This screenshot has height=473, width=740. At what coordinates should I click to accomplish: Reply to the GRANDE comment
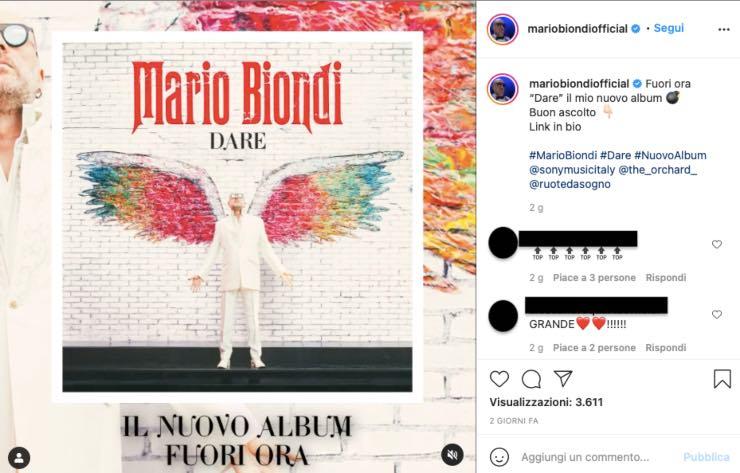coord(665,348)
